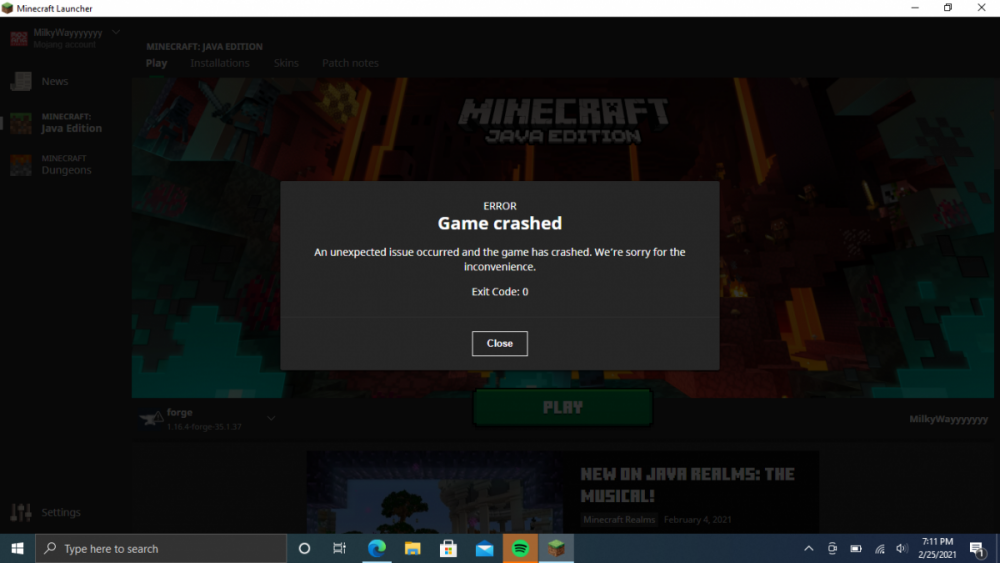Open Microsoft Store from taskbar

(x=448, y=548)
